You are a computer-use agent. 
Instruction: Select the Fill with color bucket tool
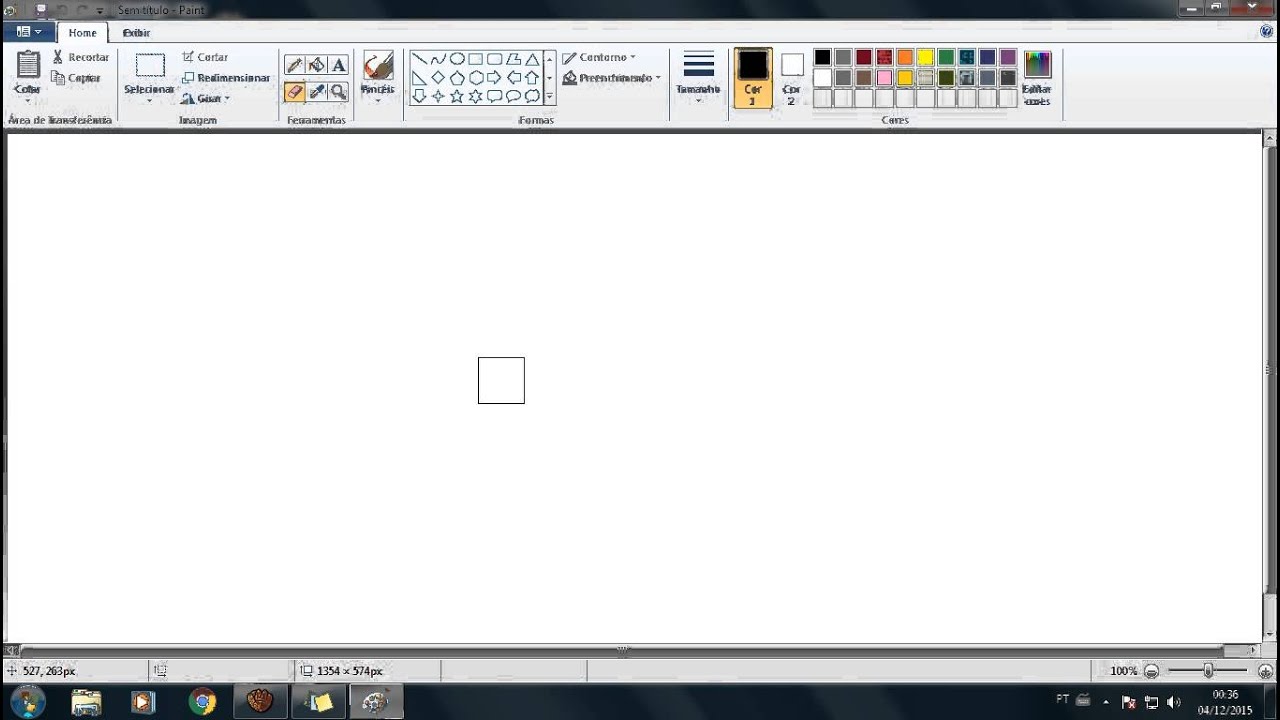(x=316, y=65)
